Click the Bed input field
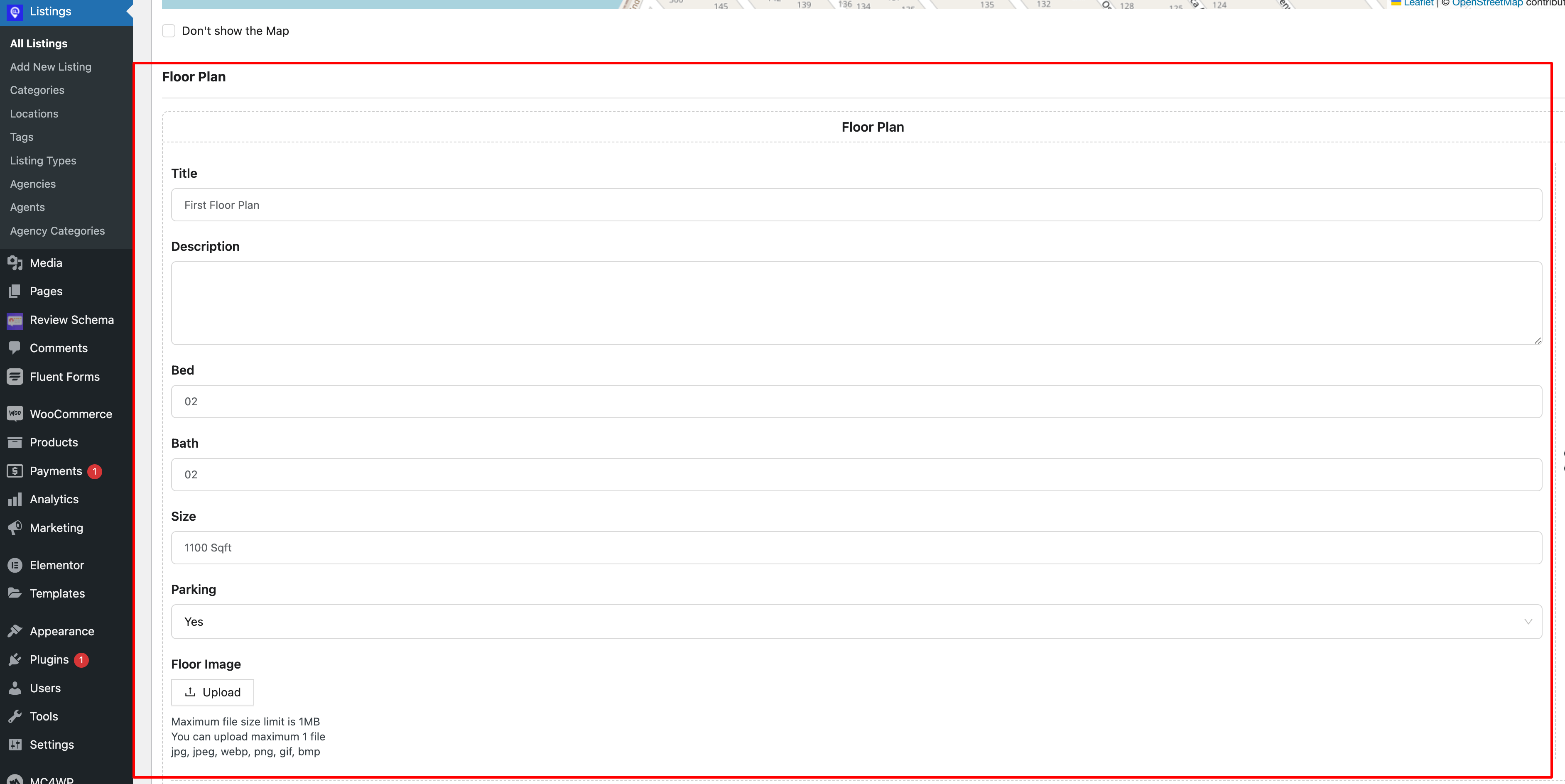 tap(856, 402)
